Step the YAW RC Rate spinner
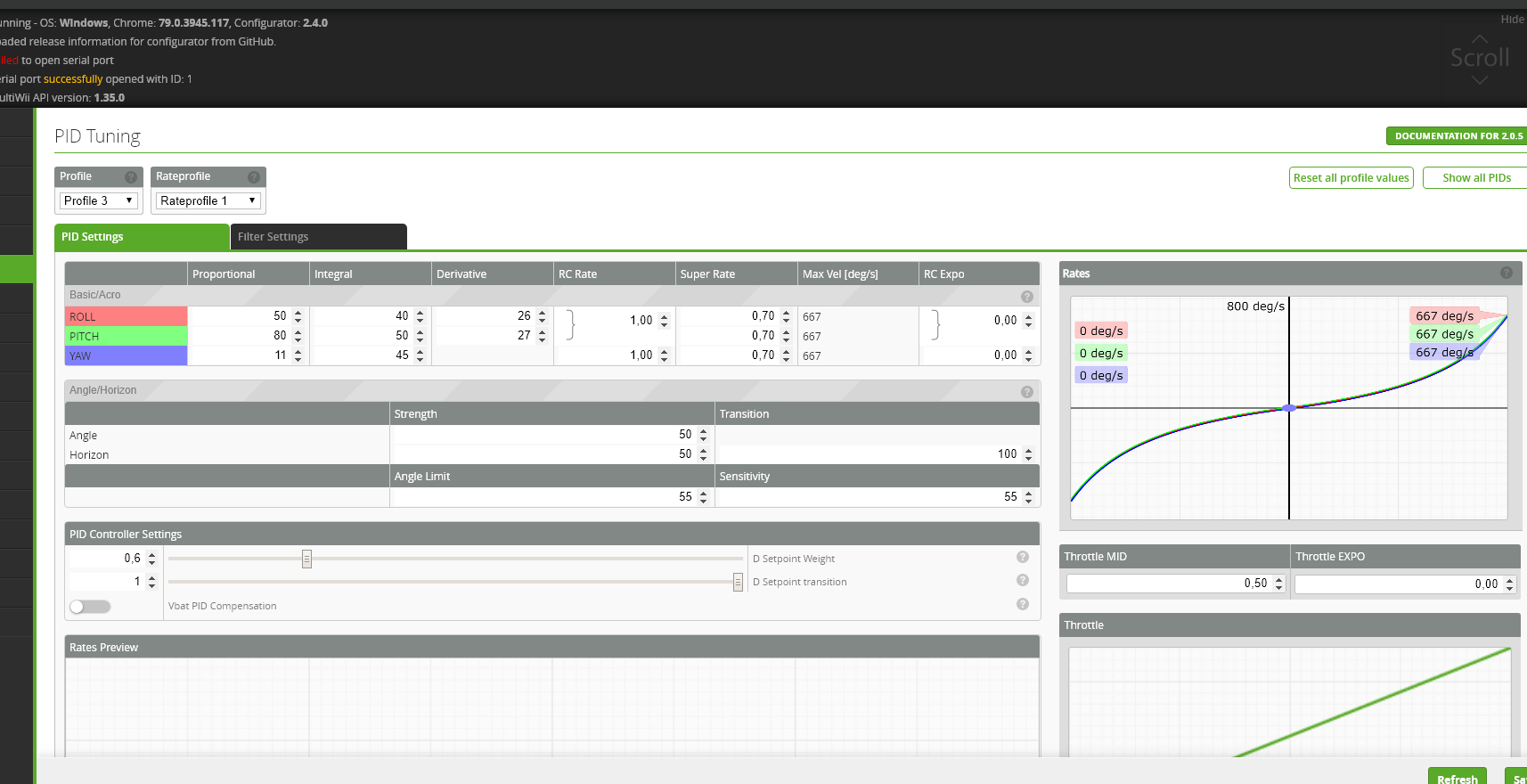 click(x=664, y=355)
